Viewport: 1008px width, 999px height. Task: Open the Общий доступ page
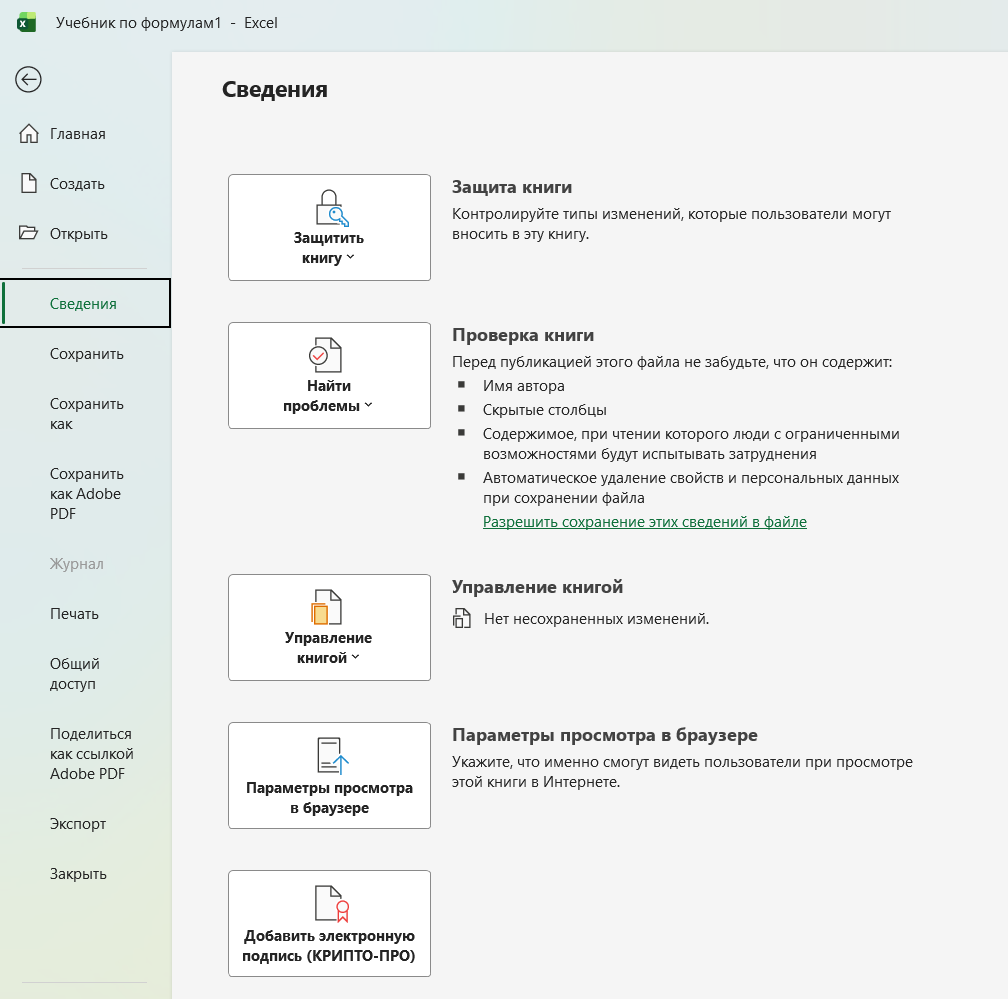click(86, 674)
